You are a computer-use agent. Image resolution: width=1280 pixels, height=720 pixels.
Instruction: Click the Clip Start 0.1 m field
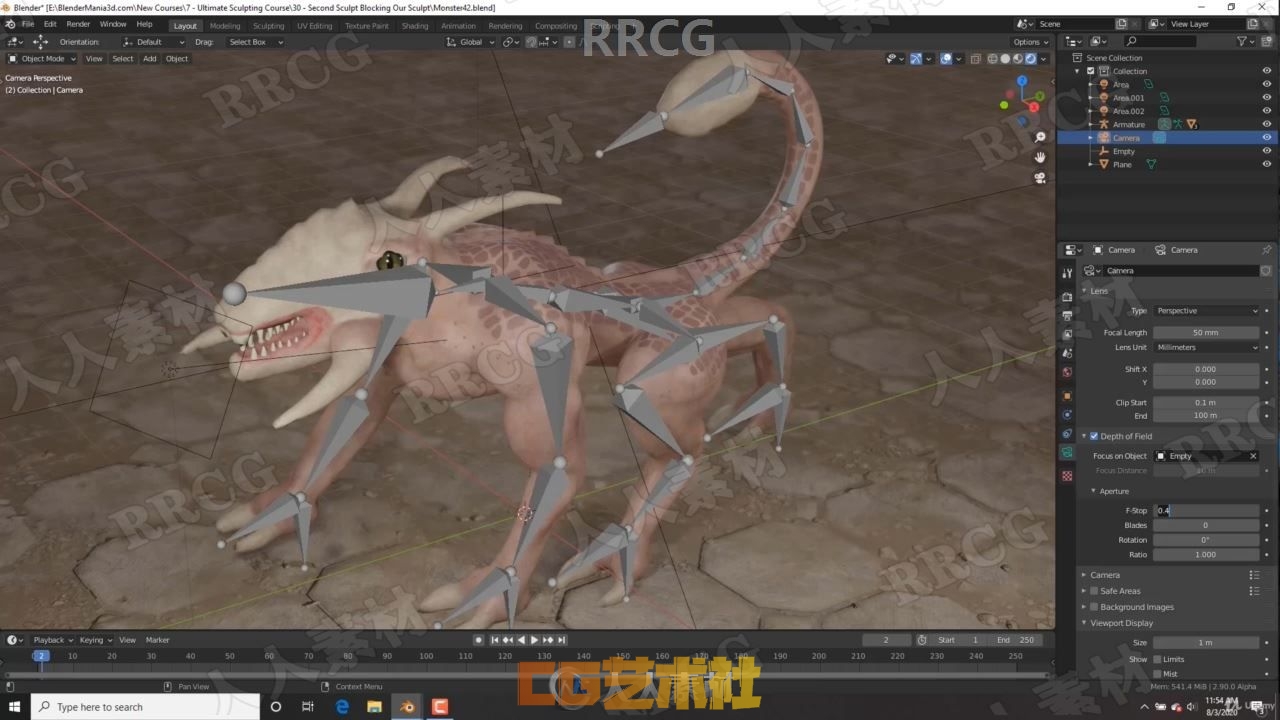point(1206,402)
